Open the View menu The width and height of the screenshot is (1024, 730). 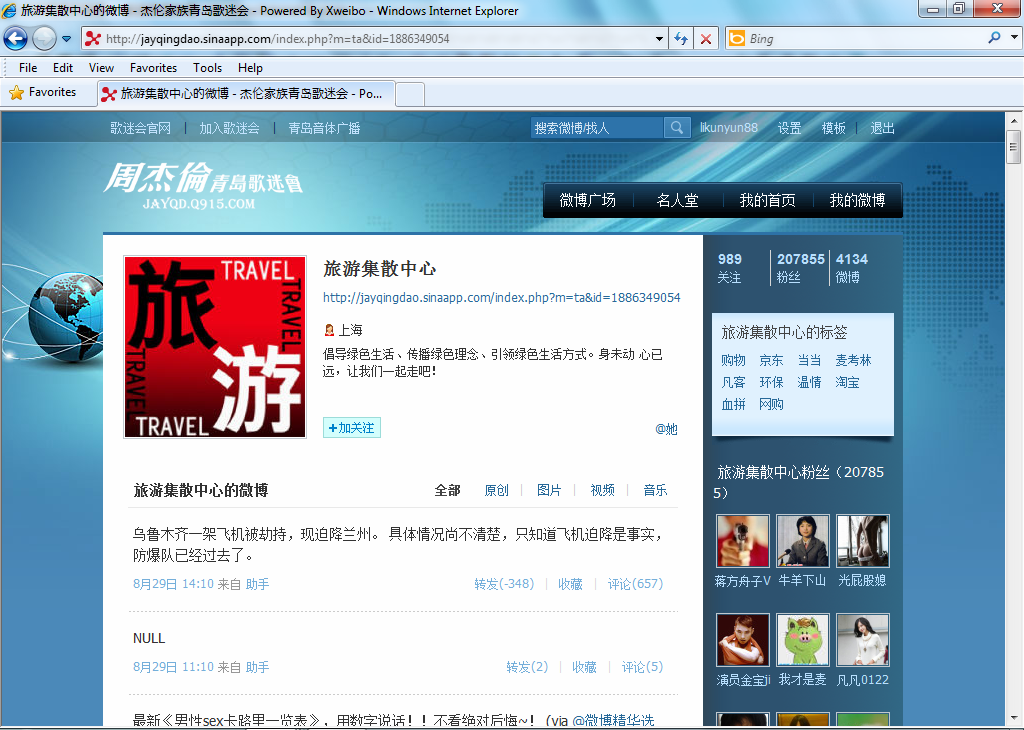click(101, 67)
